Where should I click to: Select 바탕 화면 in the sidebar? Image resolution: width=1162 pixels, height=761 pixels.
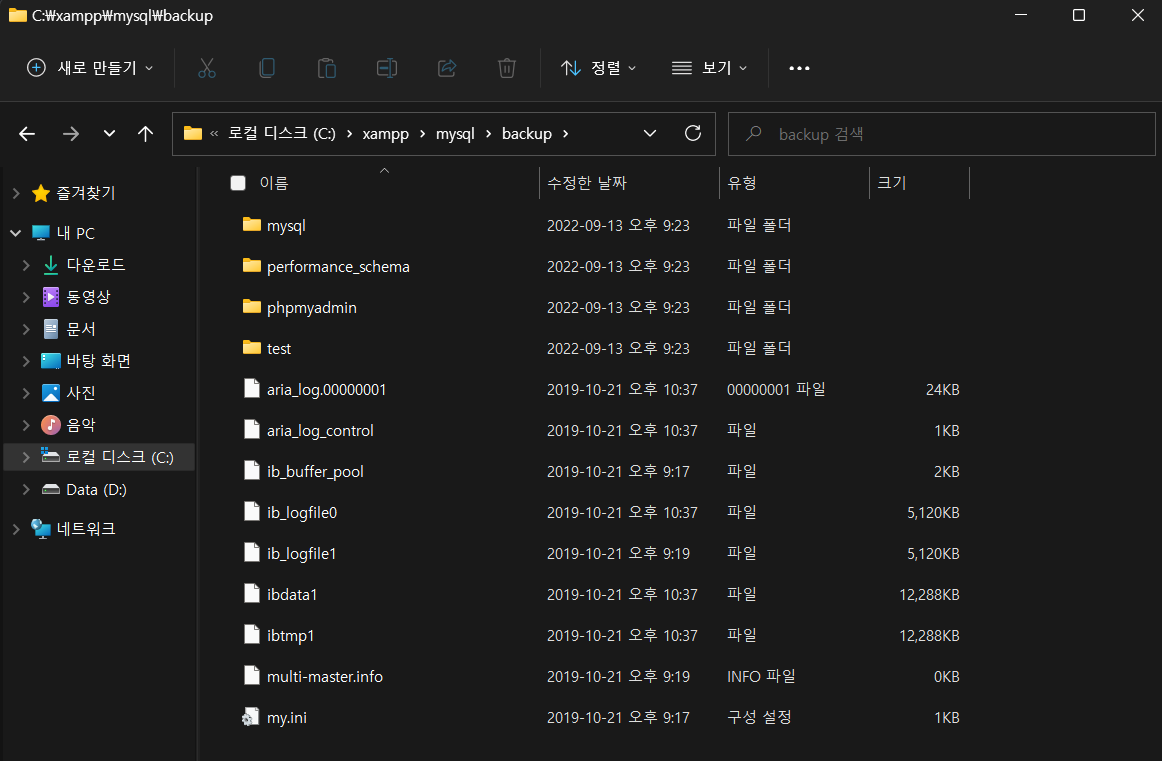tap(99, 361)
